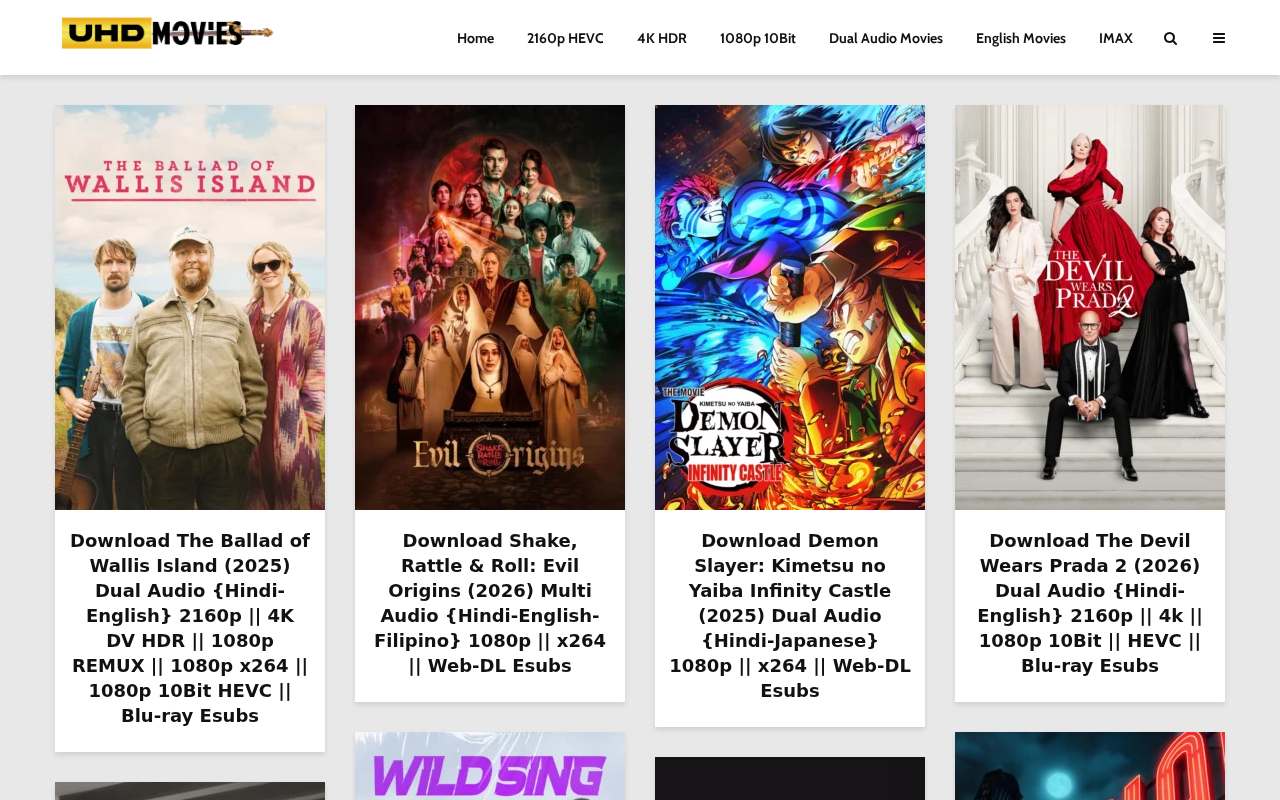Open the IMAX category
The image size is (1280, 800).
1116,38
